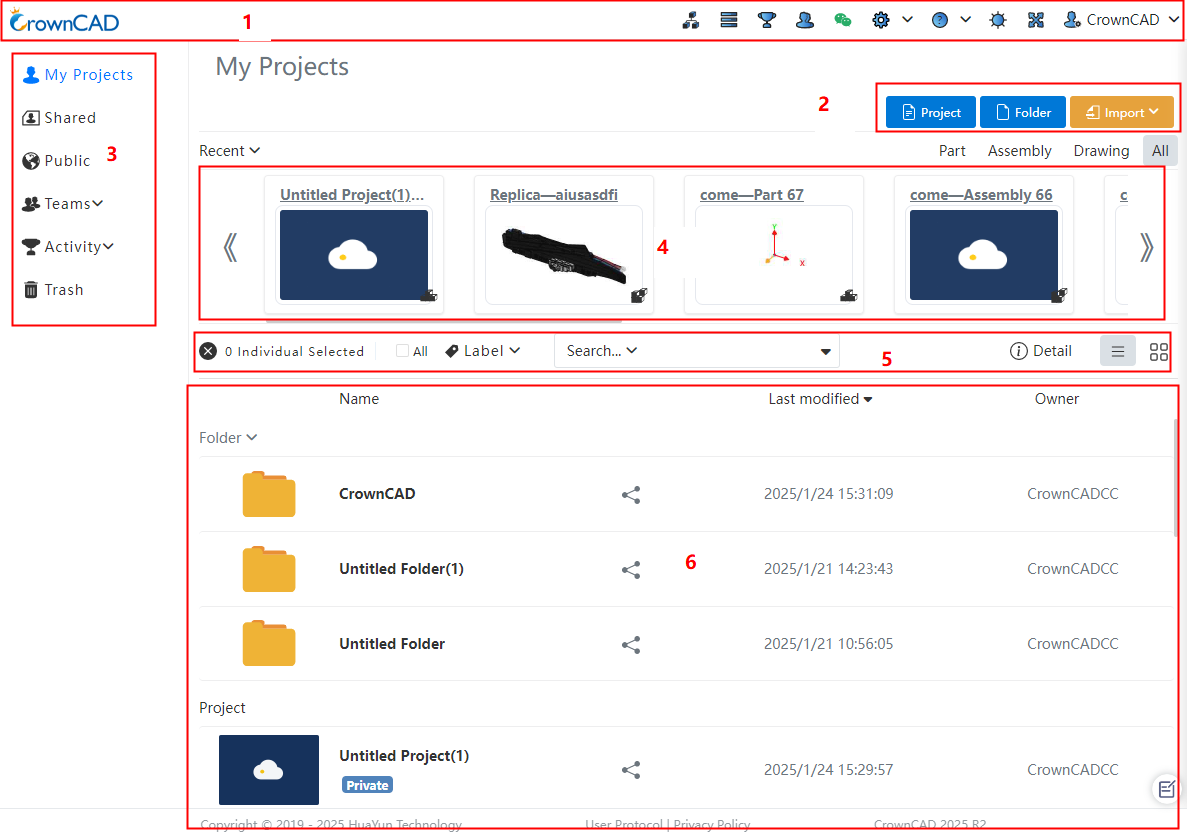
Task: Check the All checkbox
Action: click(x=402, y=351)
